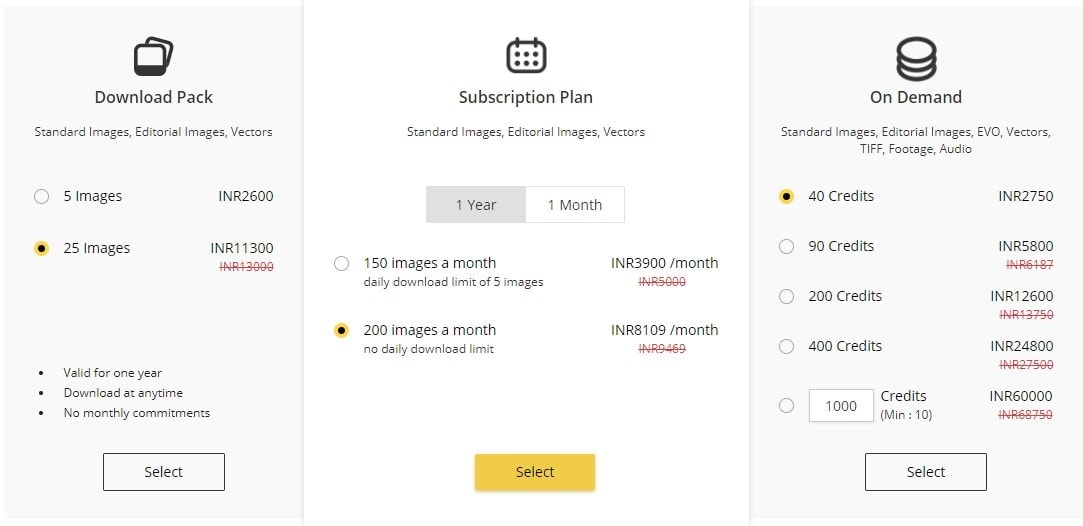Select the 40 Credits option
The height and width of the screenshot is (526, 1083).
[786, 197]
